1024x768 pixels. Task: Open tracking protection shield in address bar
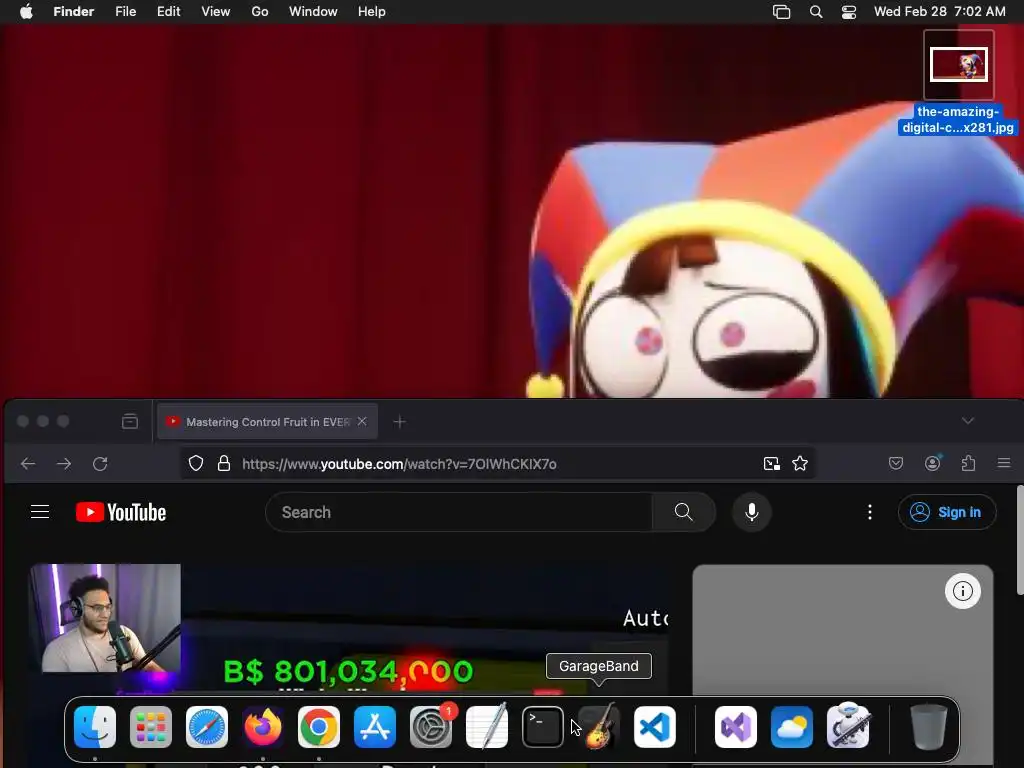[x=196, y=464]
